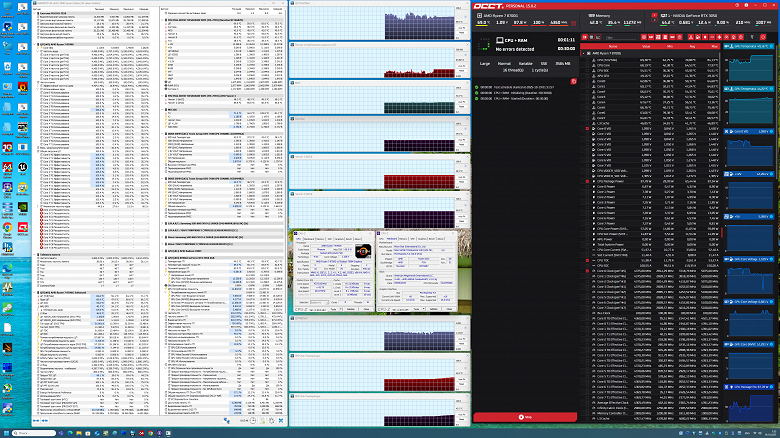
Task: Open socket Selection dropdown in CPU-Z CPU tab
Action: click(319, 302)
